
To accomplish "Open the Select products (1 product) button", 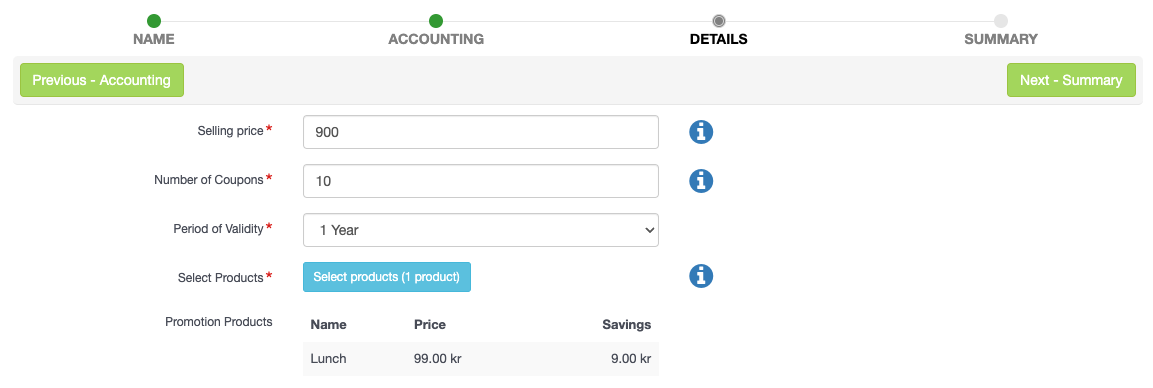I will pyautogui.click(x=387, y=277).
